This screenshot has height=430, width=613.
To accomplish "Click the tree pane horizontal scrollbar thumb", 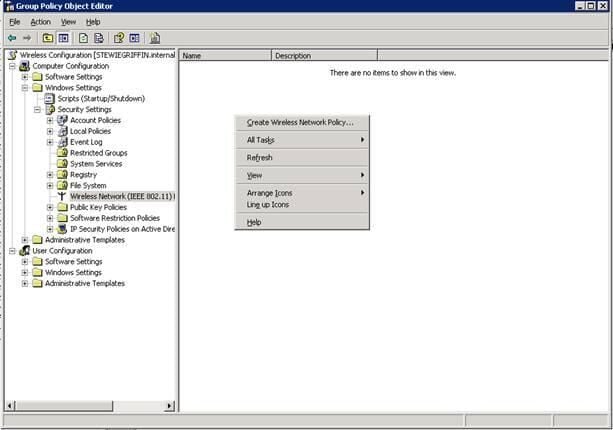I will (64, 406).
